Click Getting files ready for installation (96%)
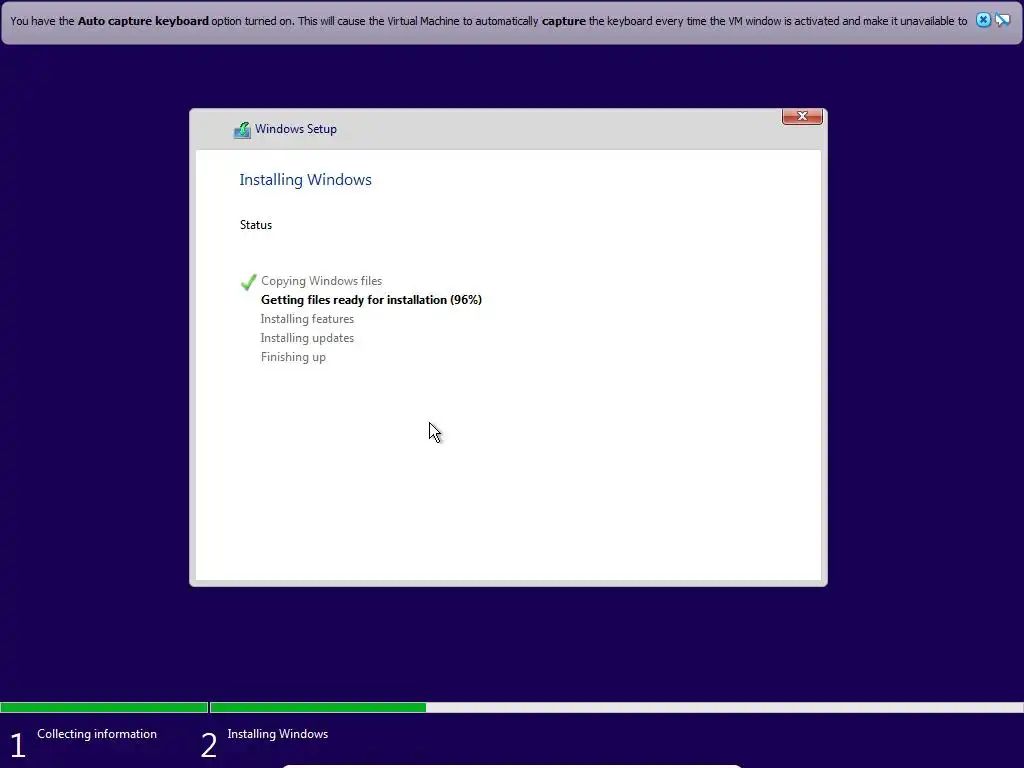Screen dimensions: 1024x768 [371, 300]
